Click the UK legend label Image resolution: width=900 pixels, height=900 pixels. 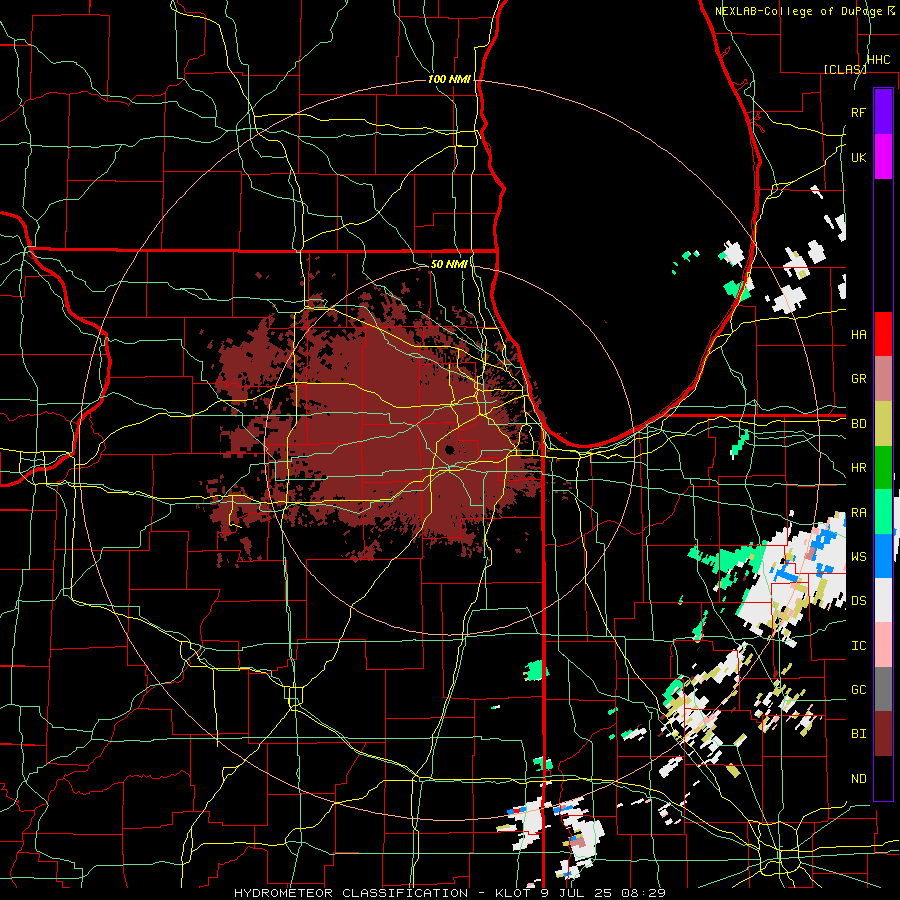pyautogui.click(x=858, y=157)
